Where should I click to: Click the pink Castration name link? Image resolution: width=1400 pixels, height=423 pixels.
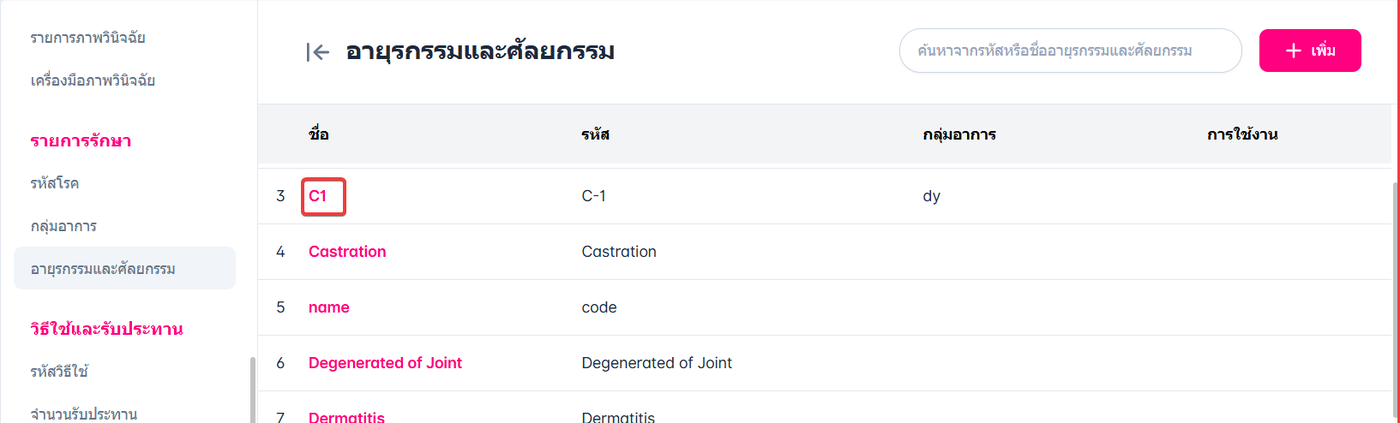pos(347,252)
